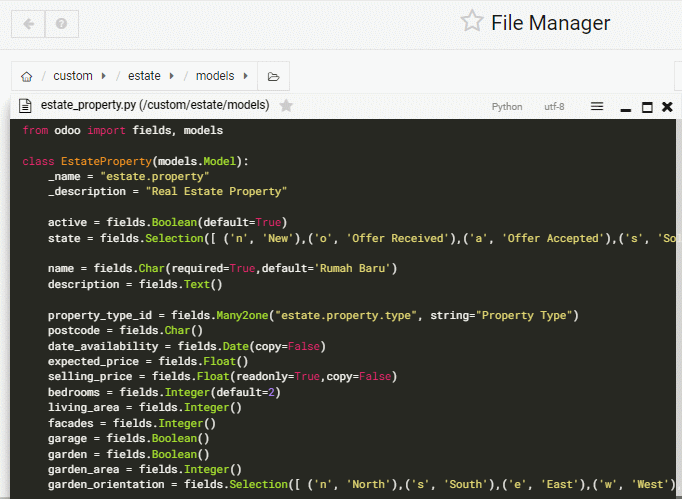This screenshot has width=682, height=499.
Task: Click the active = fields.Boolean line
Action: click(x=167, y=222)
